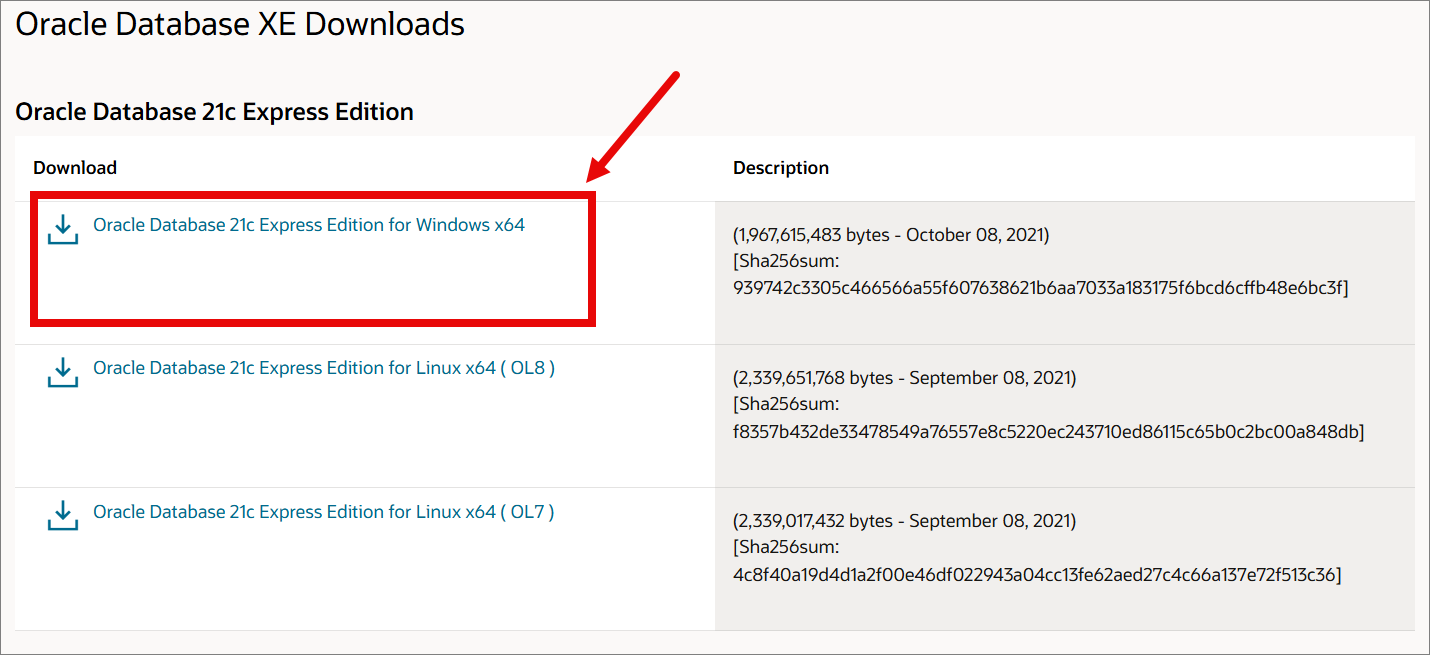This screenshot has height=655, width=1430.
Task: Click the Sha256sum label in the Windows row
Action: point(786,261)
